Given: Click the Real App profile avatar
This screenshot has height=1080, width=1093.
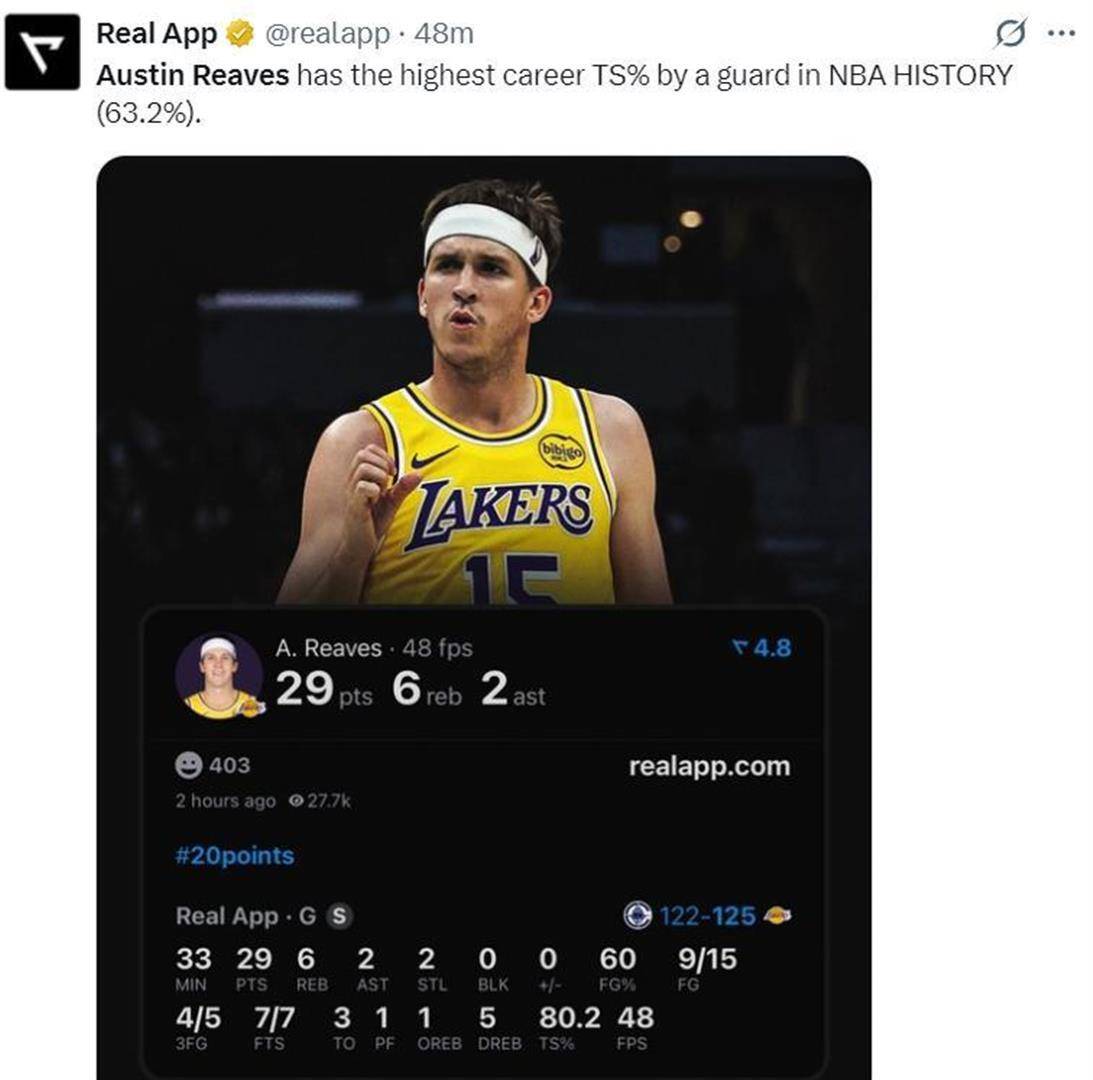Looking at the screenshot, I should (42, 52).
